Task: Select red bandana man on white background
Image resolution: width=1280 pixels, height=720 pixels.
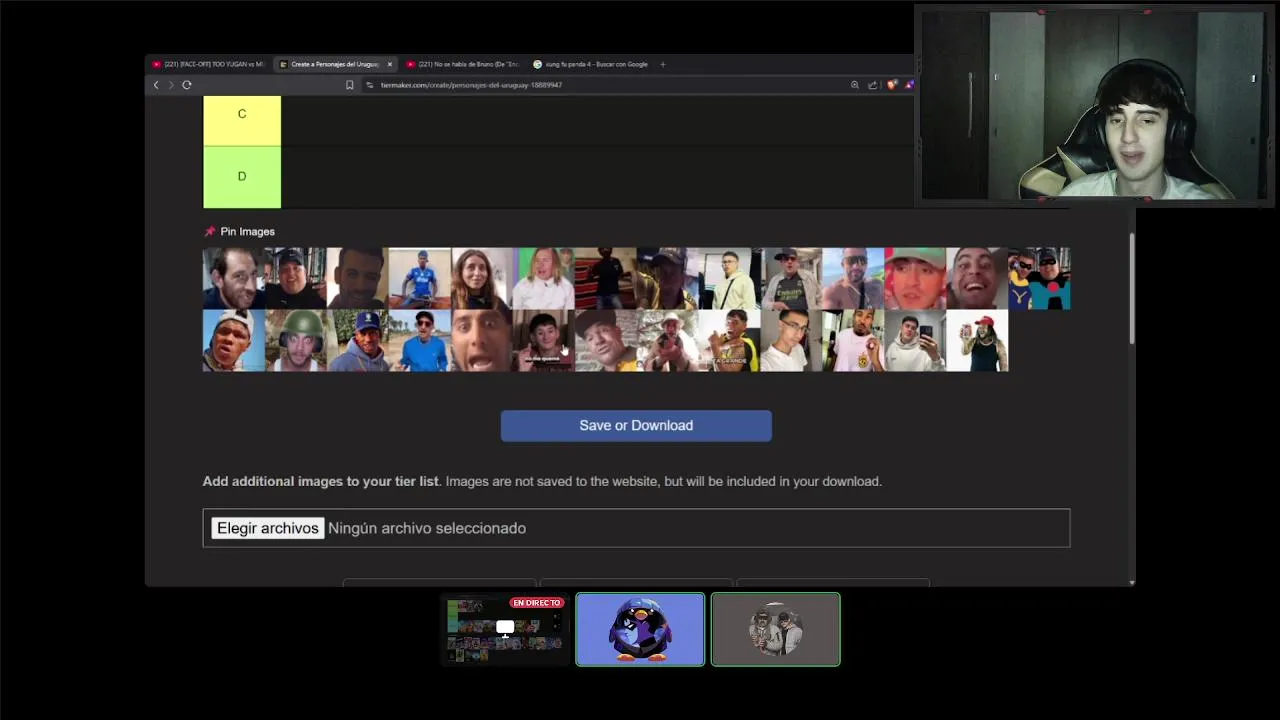Action: (x=978, y=340)
